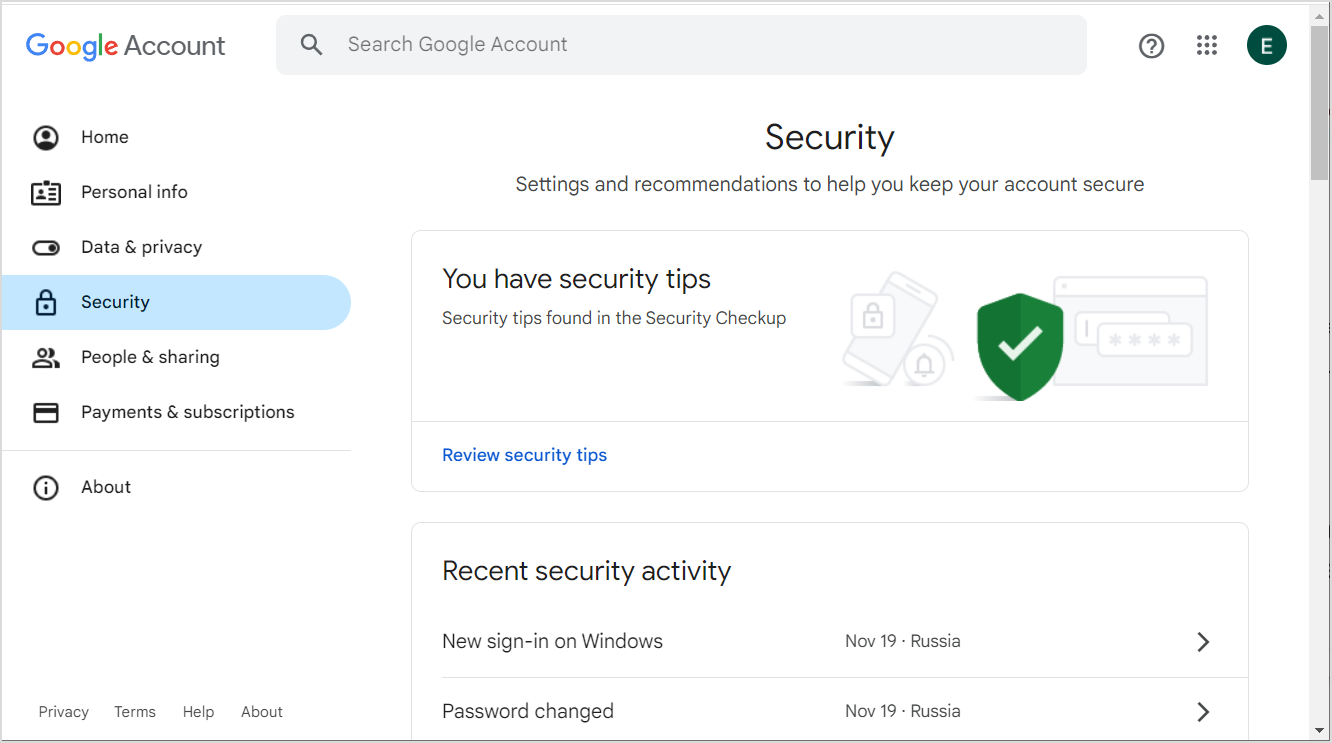Click the New sign-in on Windows text
Screen dimensions: 1332x743
coord(552,642)
